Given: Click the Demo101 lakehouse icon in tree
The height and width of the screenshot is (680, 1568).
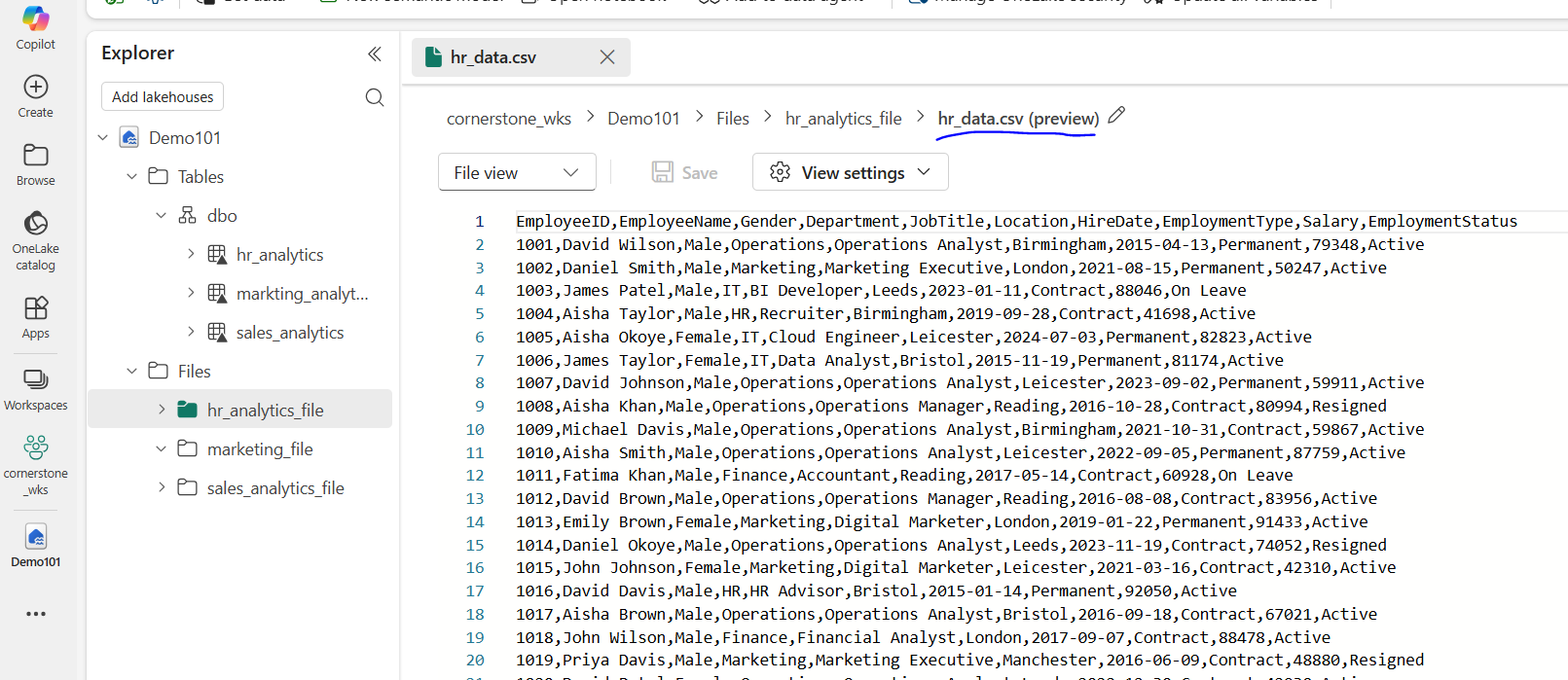Looking at the screenshot, I should coord(129,137).
